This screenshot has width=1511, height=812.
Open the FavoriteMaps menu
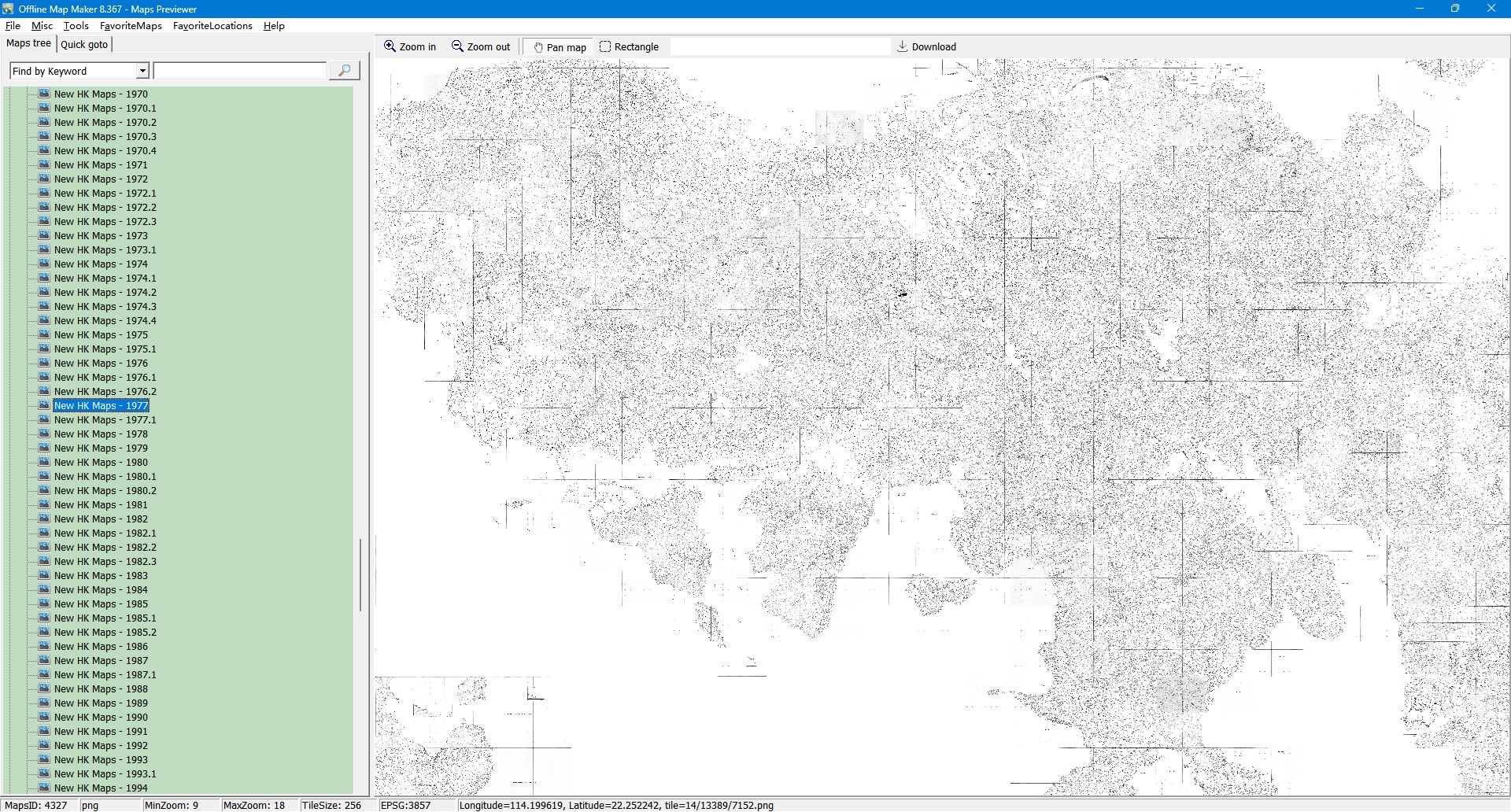click(131, 26)
